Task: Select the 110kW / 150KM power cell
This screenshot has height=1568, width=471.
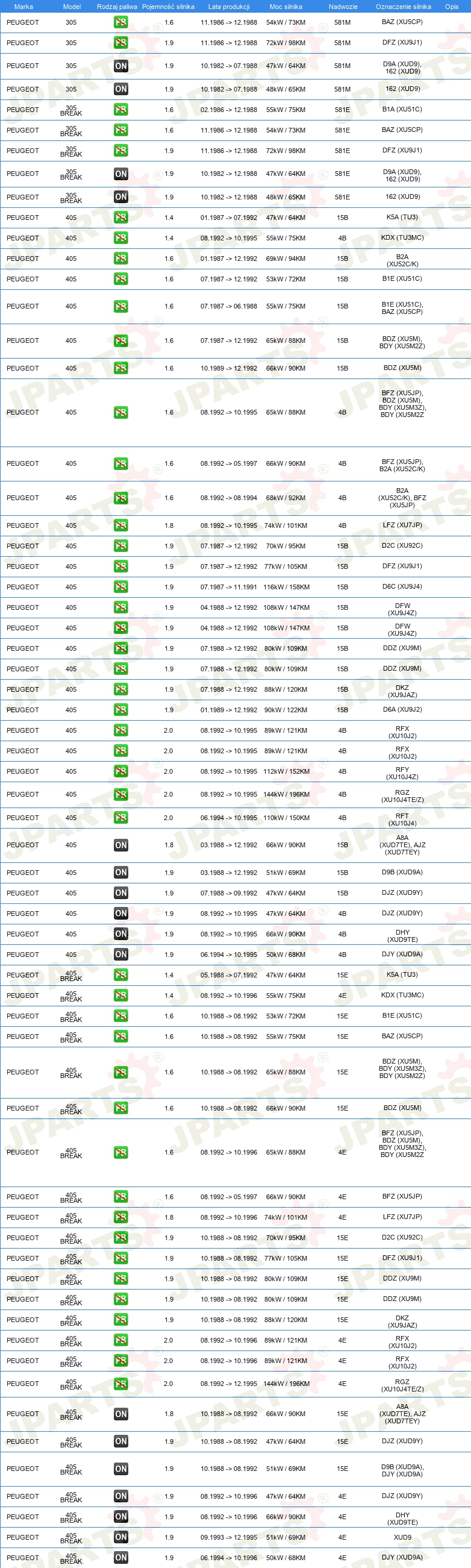Action: (286, 818)
